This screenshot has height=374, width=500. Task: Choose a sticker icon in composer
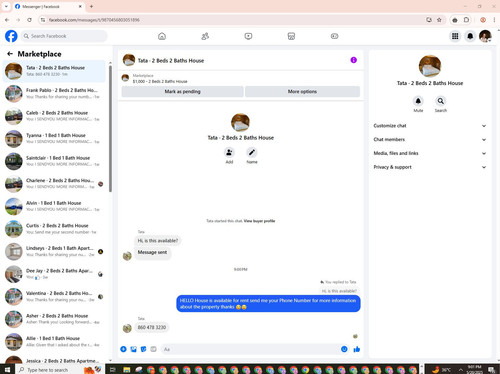click(143, 349)
